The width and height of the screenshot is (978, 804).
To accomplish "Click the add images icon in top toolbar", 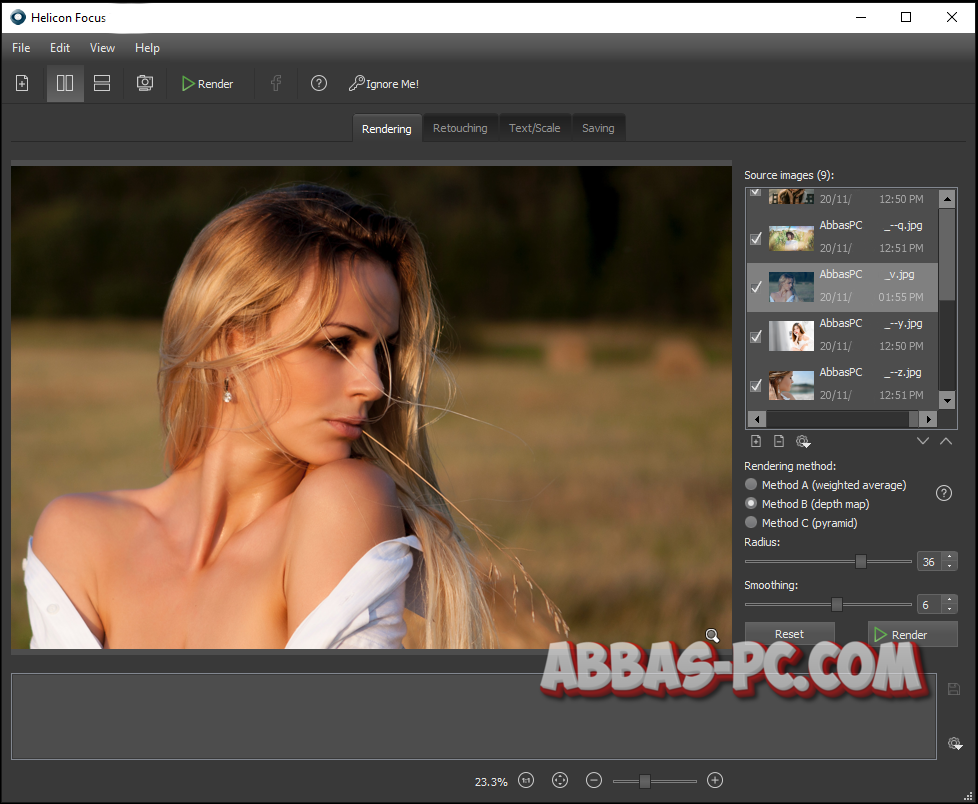I will [x=22, y=84].
